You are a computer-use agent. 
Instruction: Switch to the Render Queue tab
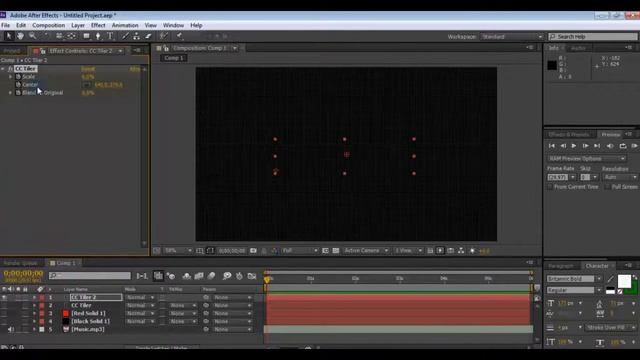[20, 263]
